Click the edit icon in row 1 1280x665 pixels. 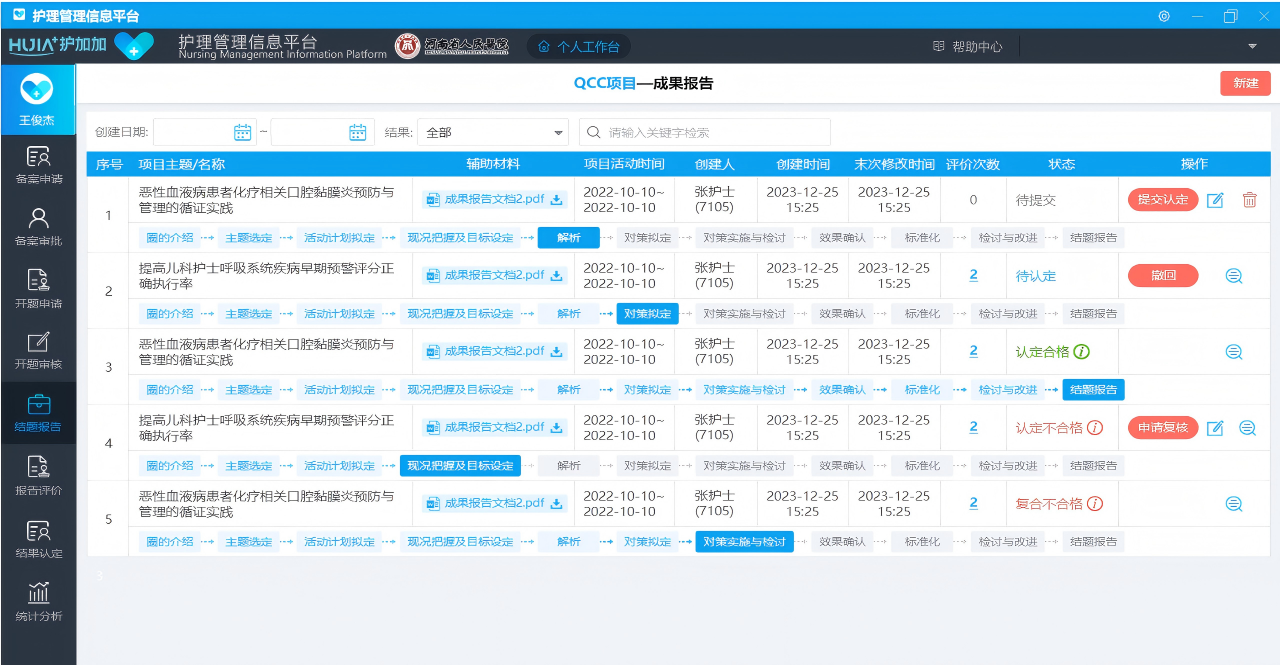[1215, 200]
